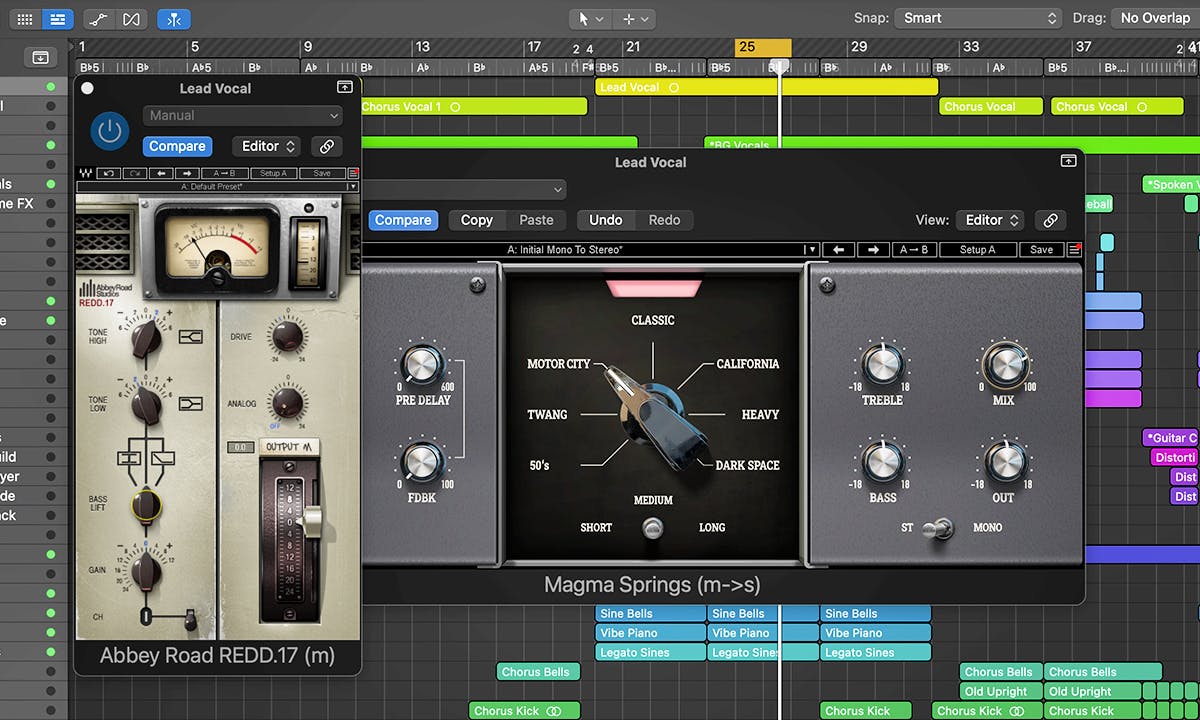This screenshot has height=720, width=1200.
Task: Click Copy in Magma Springs window
Action: [476, 220]
